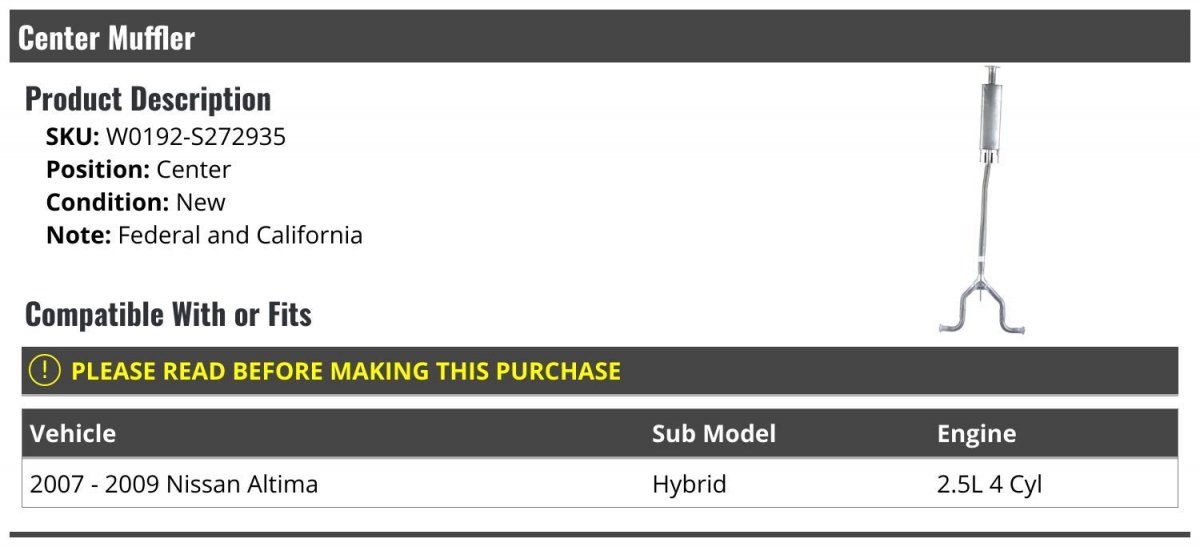The height and width of the screenshot is (547, 1200).
Task: Select the 2007 - 2009 Nissan Altima cell
Action: (x=174, y=484)
